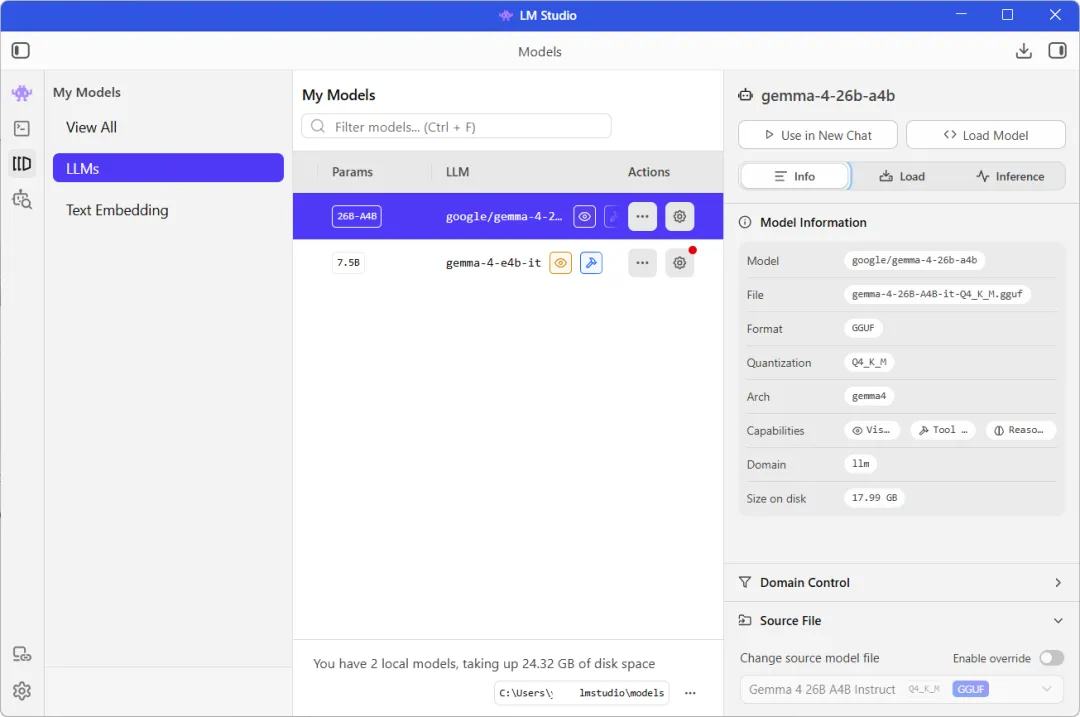1080x717 pixels.
Task: Click the Tool capability badge
Action: tap(943, 430)
